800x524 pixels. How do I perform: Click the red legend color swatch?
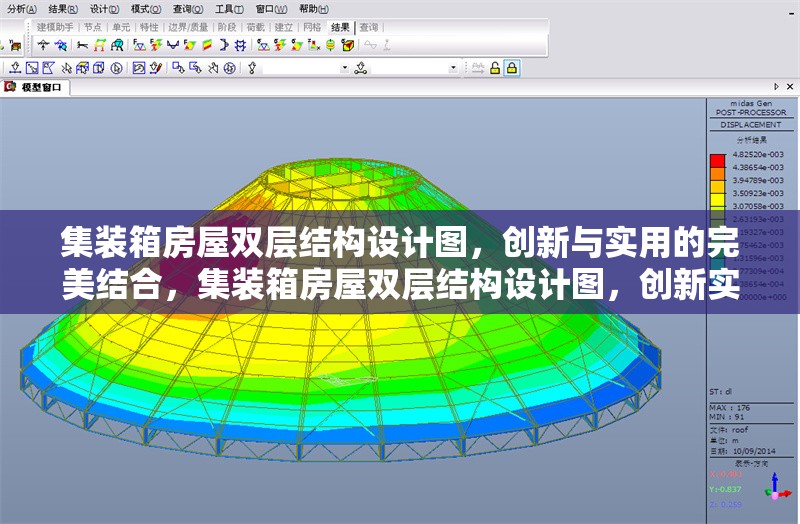click(717, 160)
